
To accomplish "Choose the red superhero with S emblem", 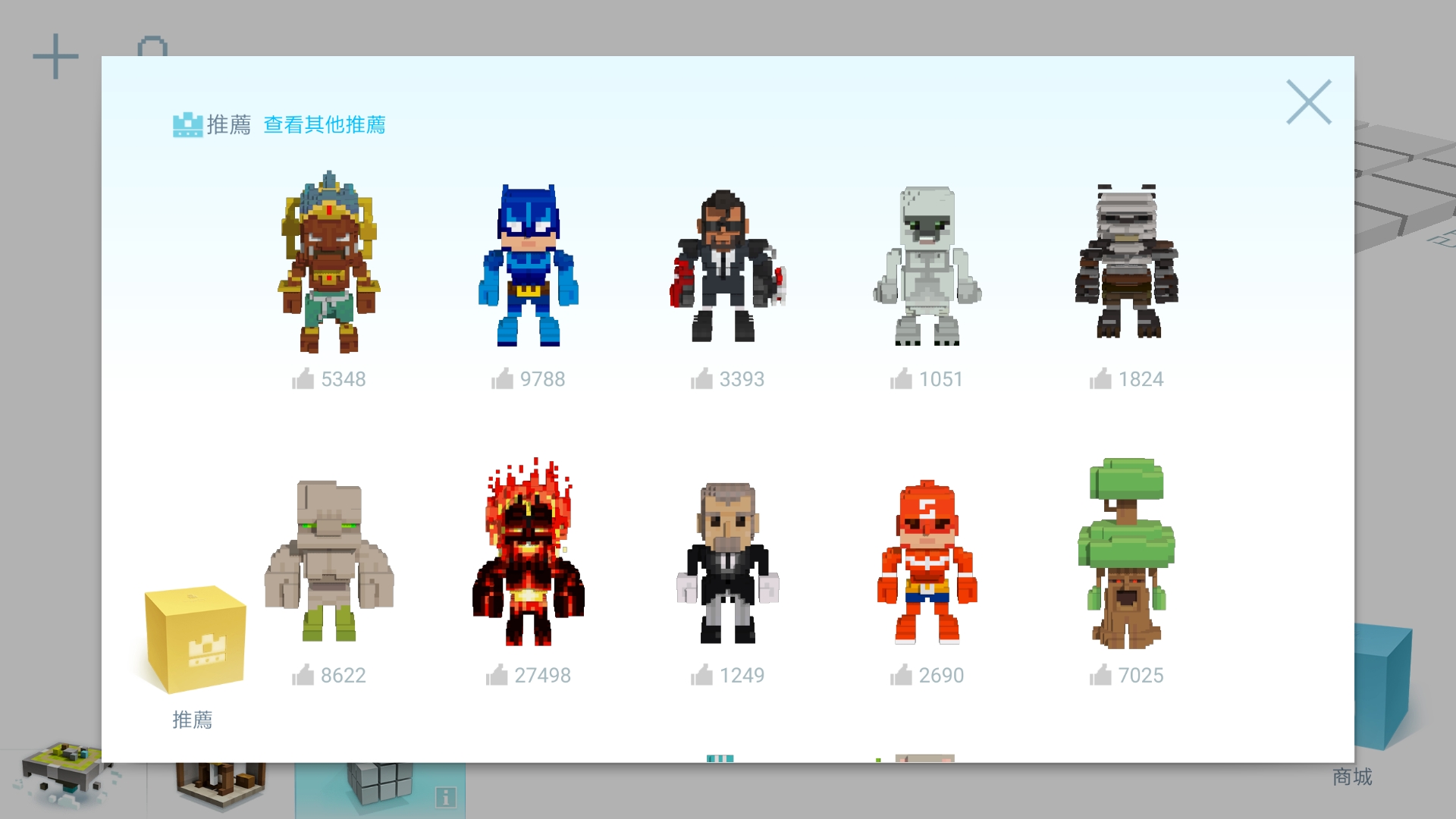I will 927,563.
